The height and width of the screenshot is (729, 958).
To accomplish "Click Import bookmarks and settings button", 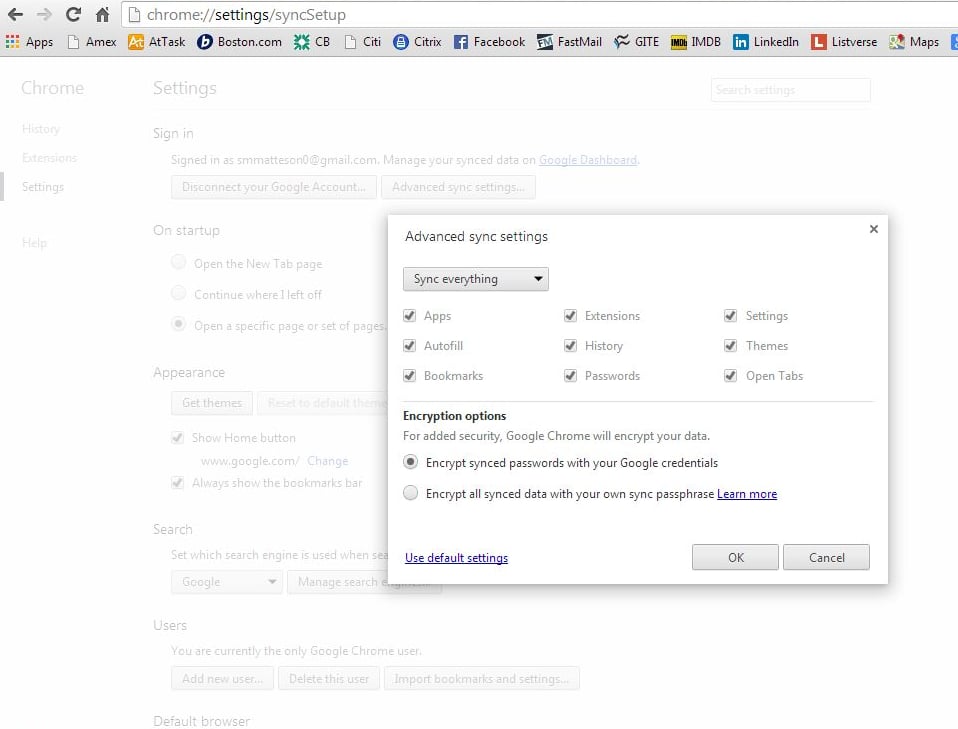I will [x=481, y=678].
